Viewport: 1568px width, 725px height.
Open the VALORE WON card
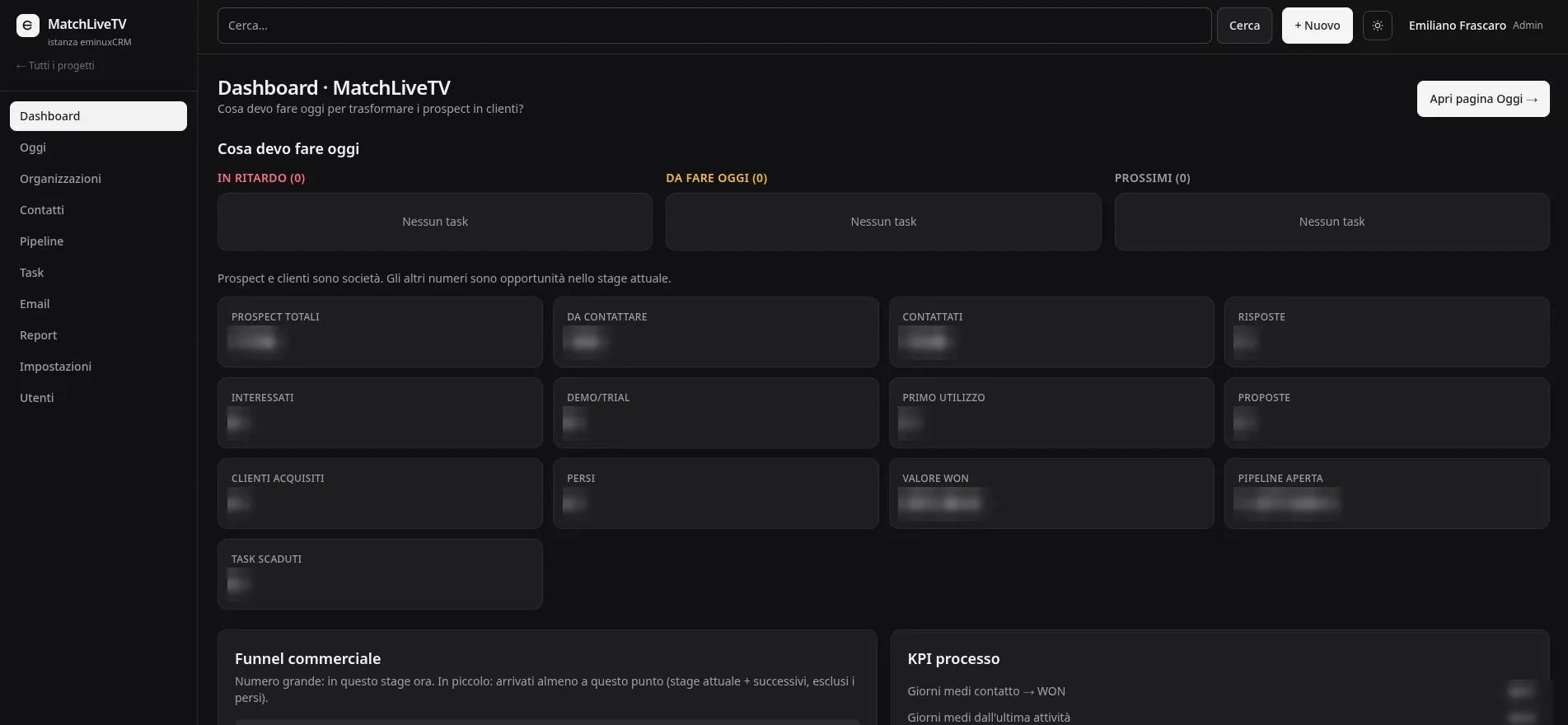point(1051,493)
